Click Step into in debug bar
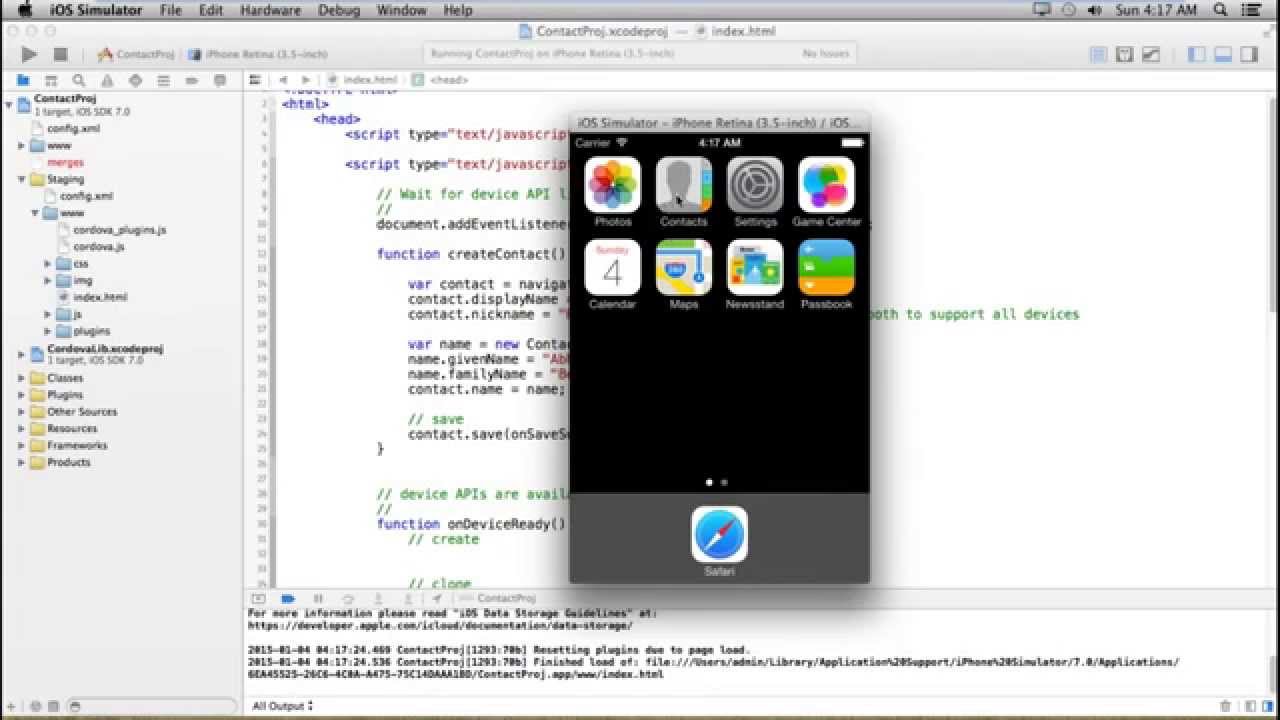Image resolution: width=1280 pixels, height=720 pixels. (378, 598)
